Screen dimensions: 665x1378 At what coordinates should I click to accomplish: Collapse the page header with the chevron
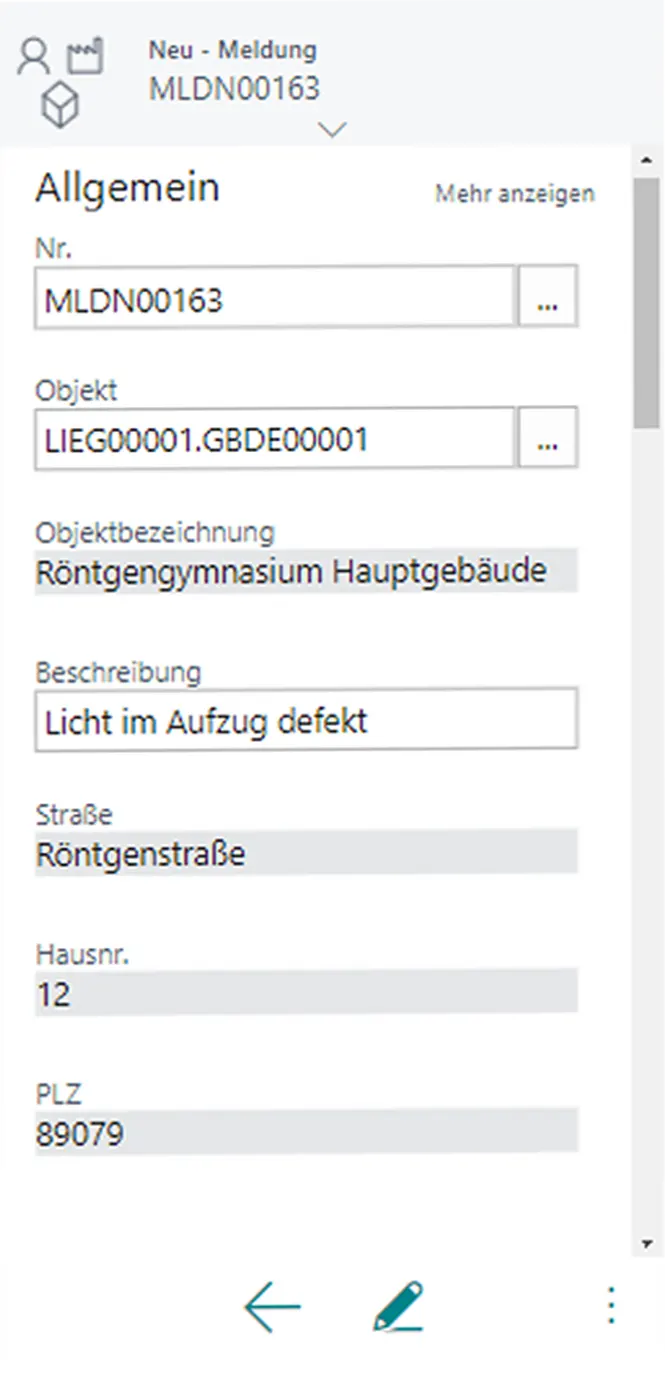[331, 130]
